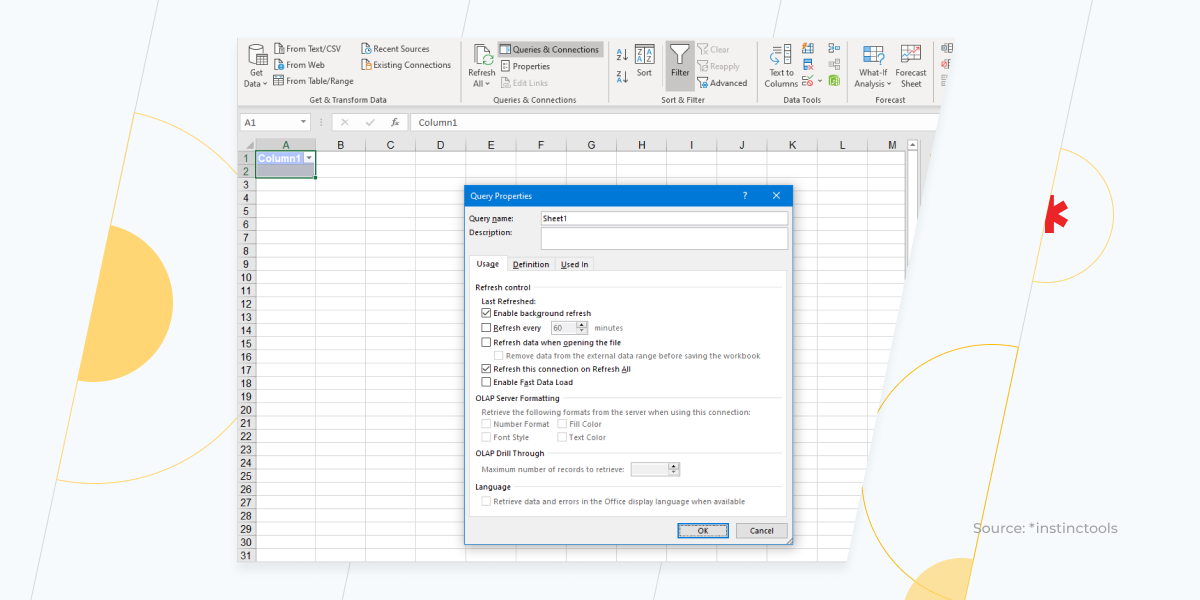1200x600 pixels.
Task: Check Refresh every minutes option
Action: (x=487, y=327)
